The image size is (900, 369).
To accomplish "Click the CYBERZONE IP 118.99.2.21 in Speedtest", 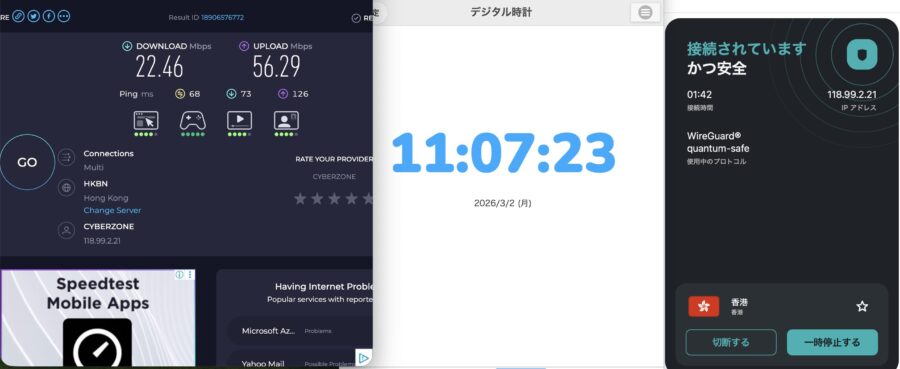I will click(x=102, y=241).
